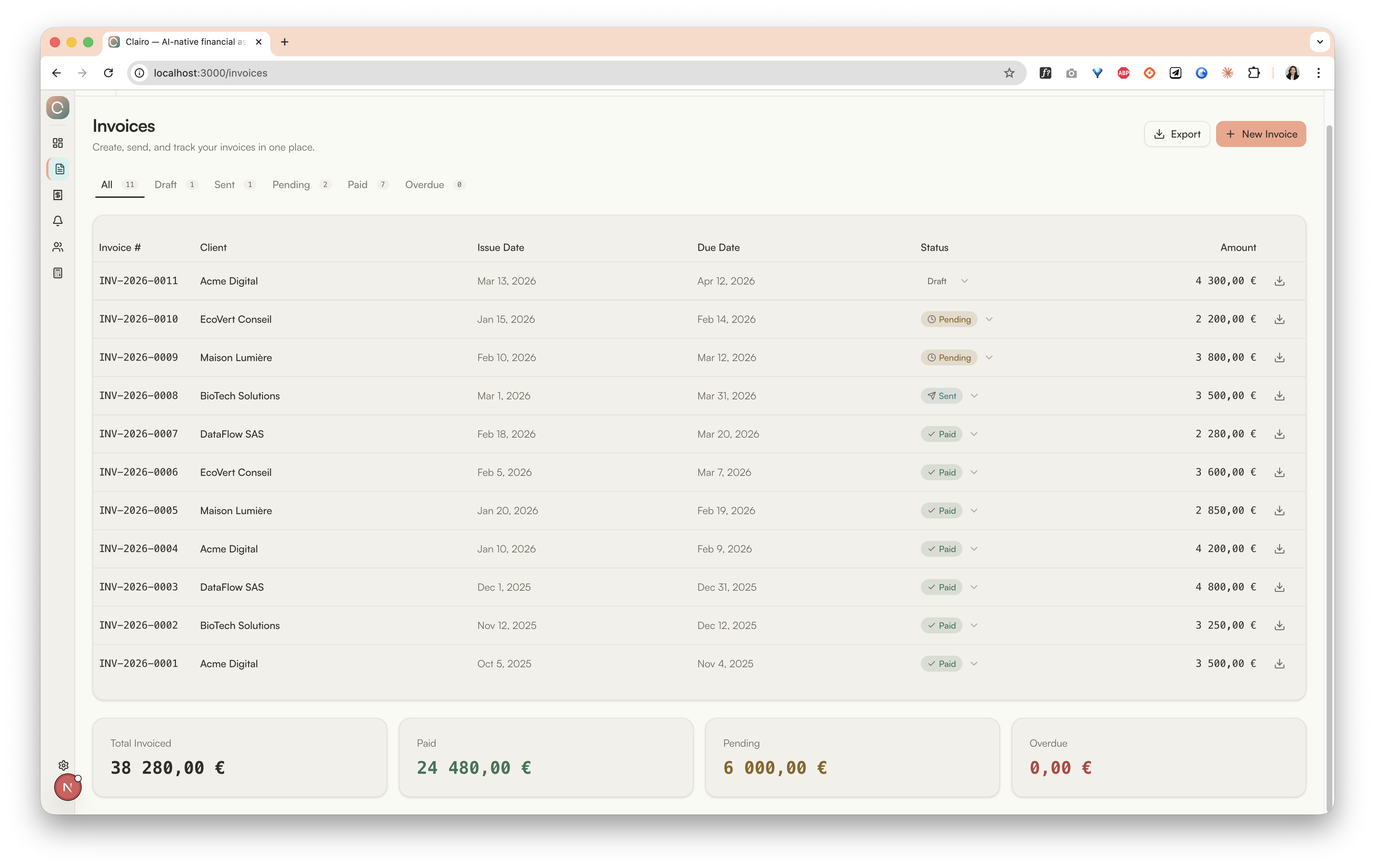The width and height of the screenshot is (1375, 868).
Task: Click the localhost:3000/invoices address bar
Action: [576, 73]
